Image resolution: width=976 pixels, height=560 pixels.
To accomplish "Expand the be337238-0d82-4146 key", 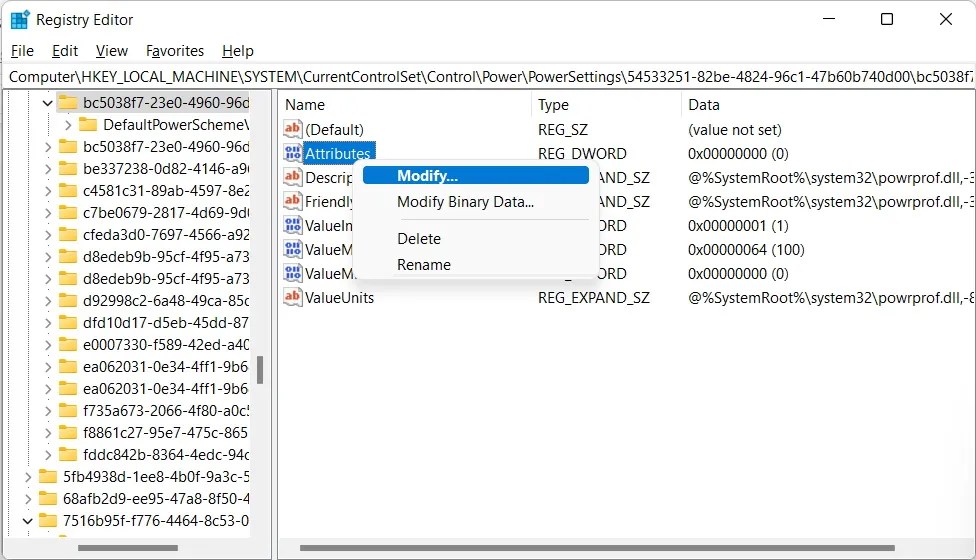I will click(x=48, y=169).
